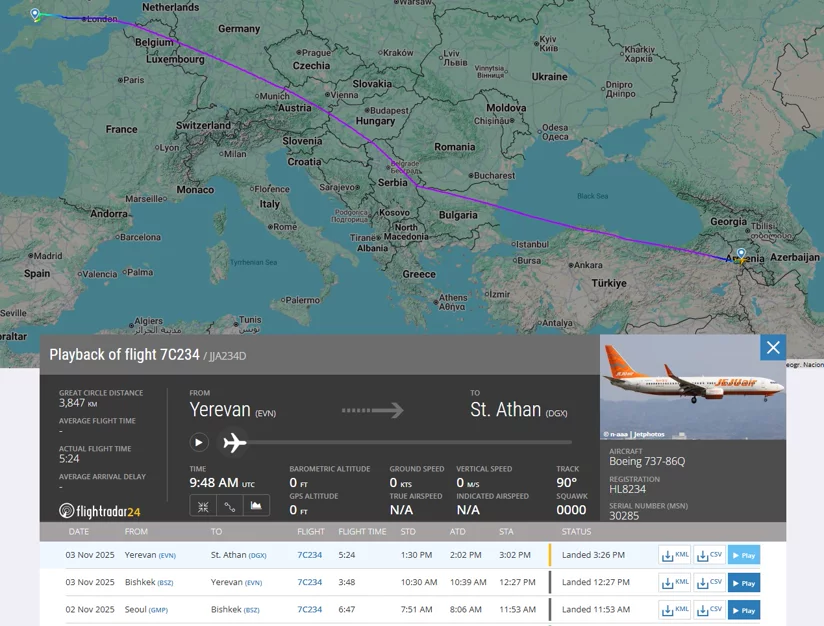Image resolution: width=824 pixels, height=626 pixels.
Task: Download KML for the Bishkek–Yerevan flight
Action: pos(675,582)
